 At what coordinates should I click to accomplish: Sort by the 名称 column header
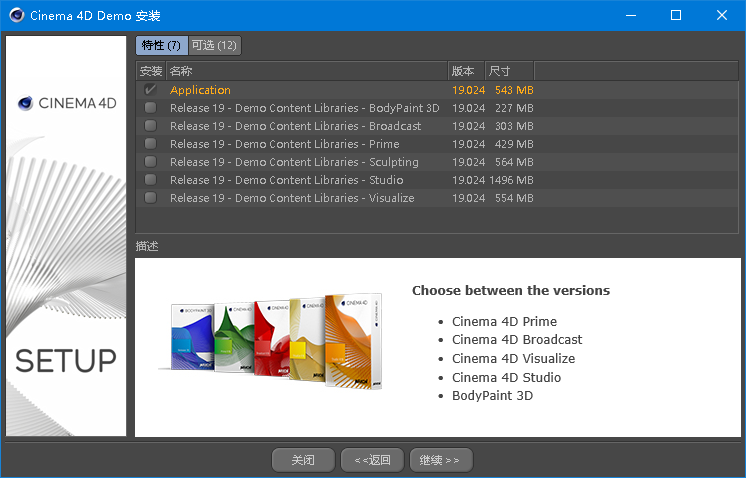(x=307, y=71)
